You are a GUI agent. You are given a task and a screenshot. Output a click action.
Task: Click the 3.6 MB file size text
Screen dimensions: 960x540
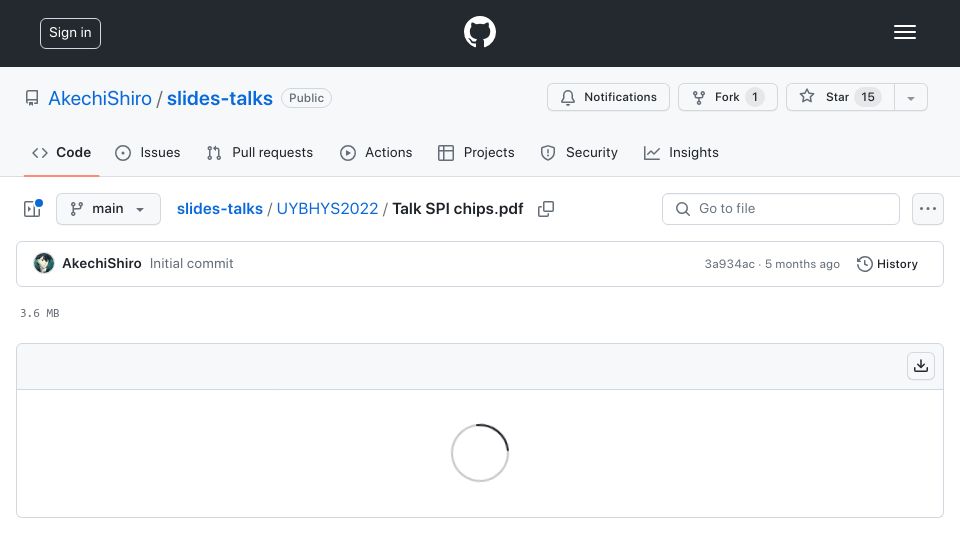[40, 313]
